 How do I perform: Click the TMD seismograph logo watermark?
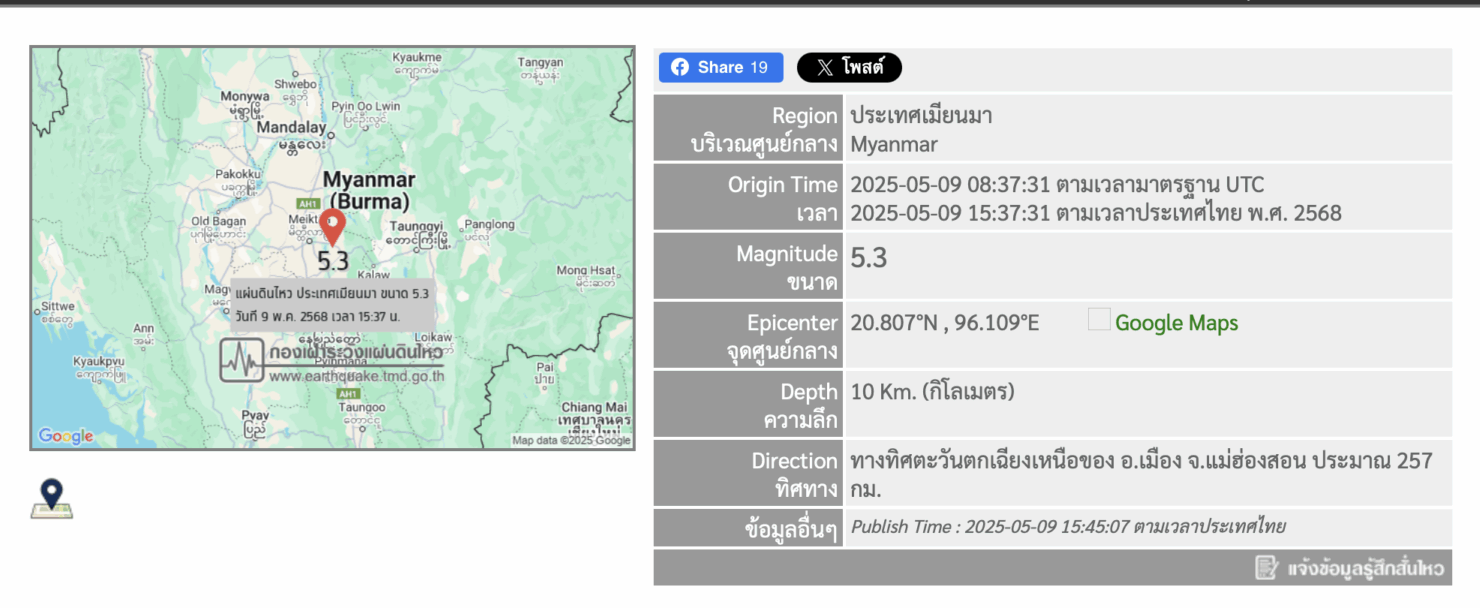[x=243, y=360]
